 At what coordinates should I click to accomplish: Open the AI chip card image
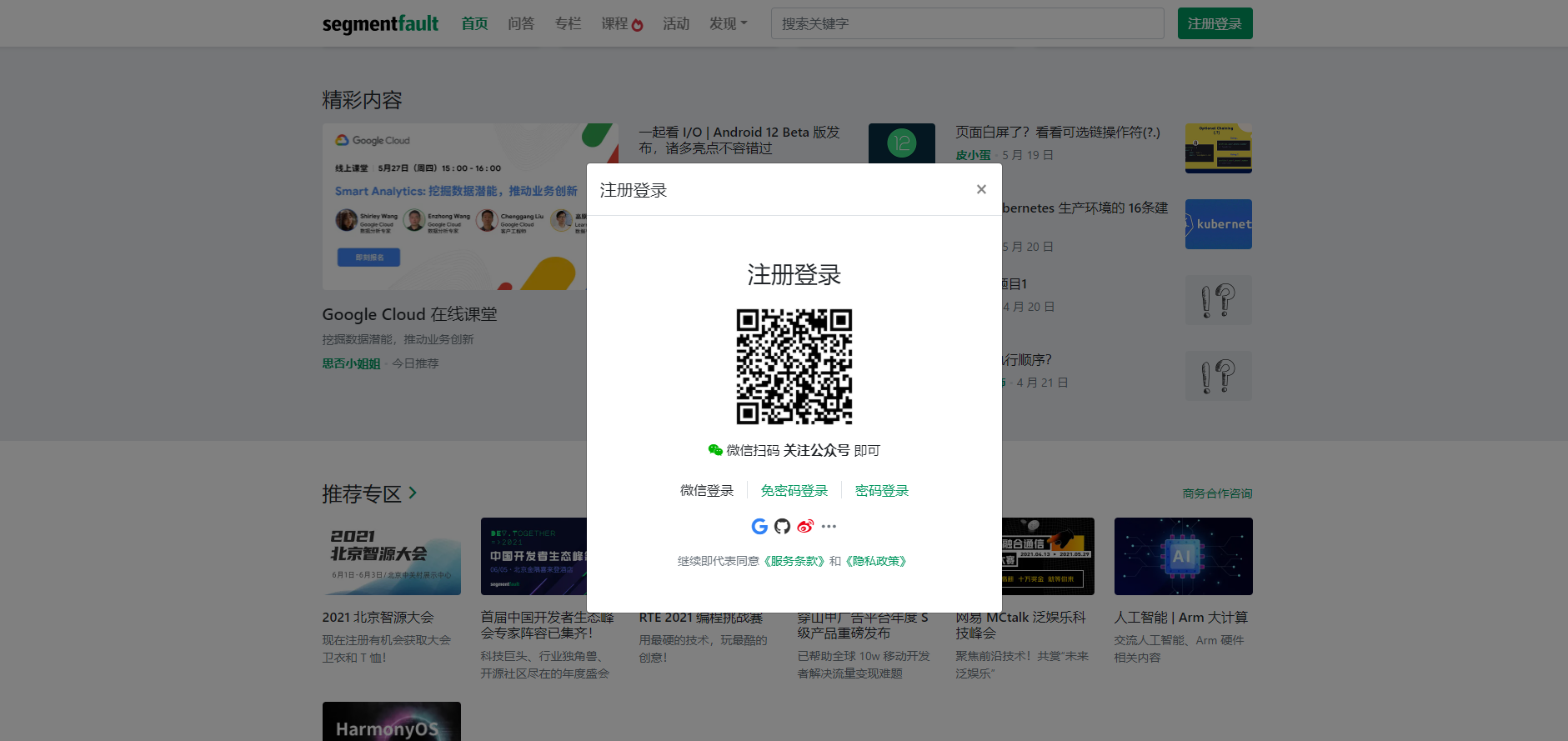(1184, 556)
